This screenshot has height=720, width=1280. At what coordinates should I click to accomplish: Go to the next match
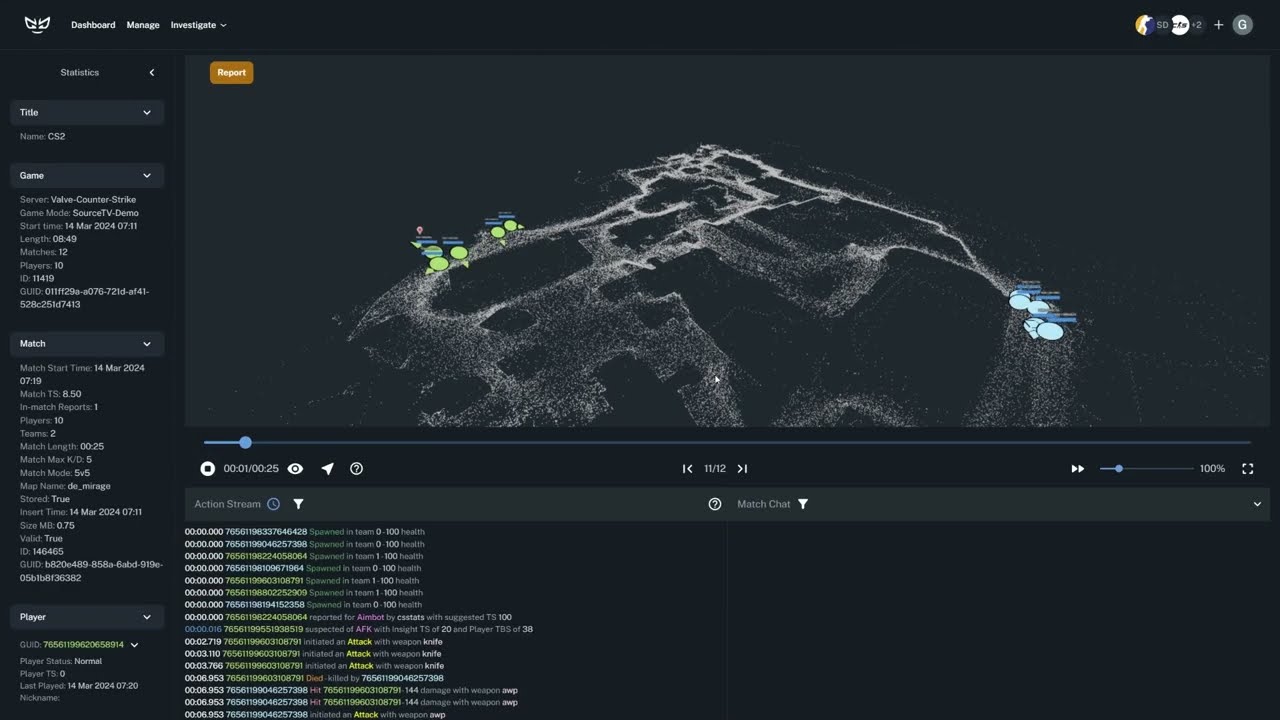pyautogui.click(x=742, y=468)
